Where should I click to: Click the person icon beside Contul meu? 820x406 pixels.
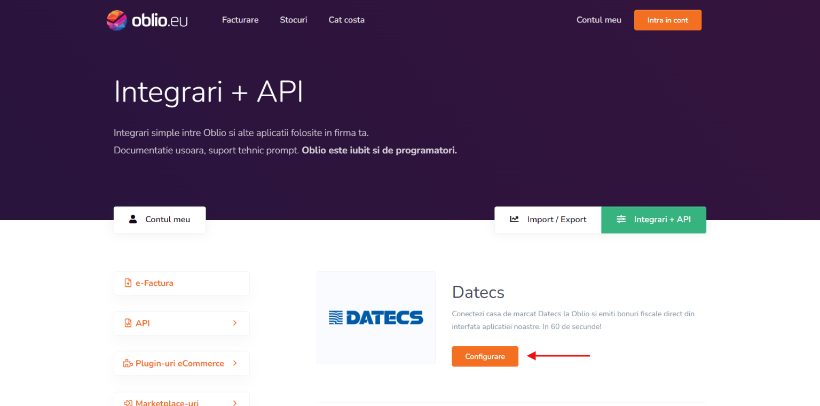[x=133, y=220]
